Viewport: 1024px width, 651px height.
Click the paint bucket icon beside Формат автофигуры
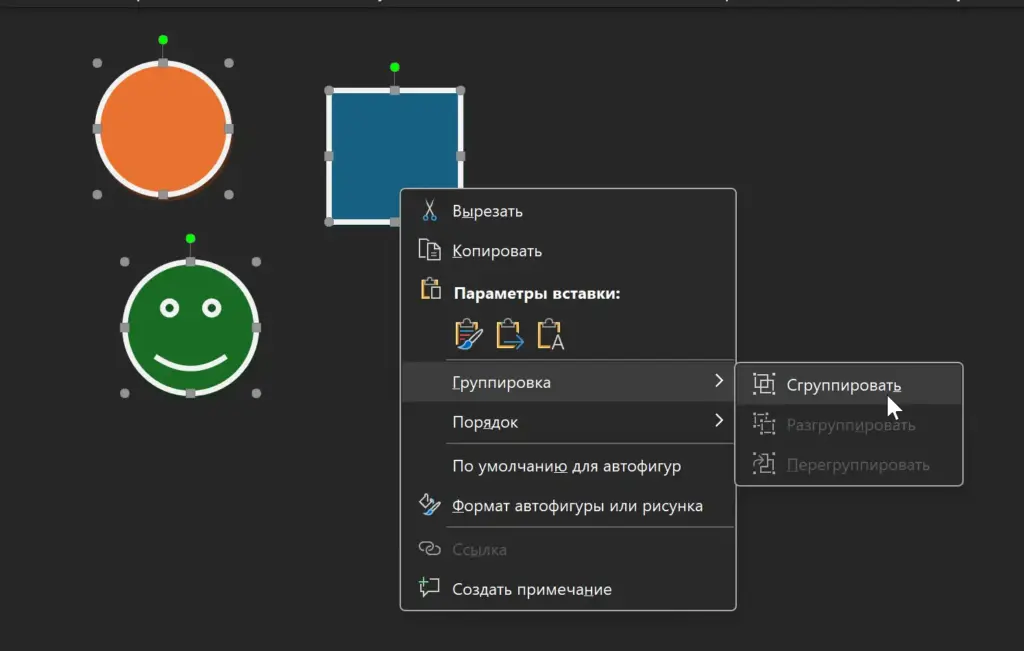429,505
